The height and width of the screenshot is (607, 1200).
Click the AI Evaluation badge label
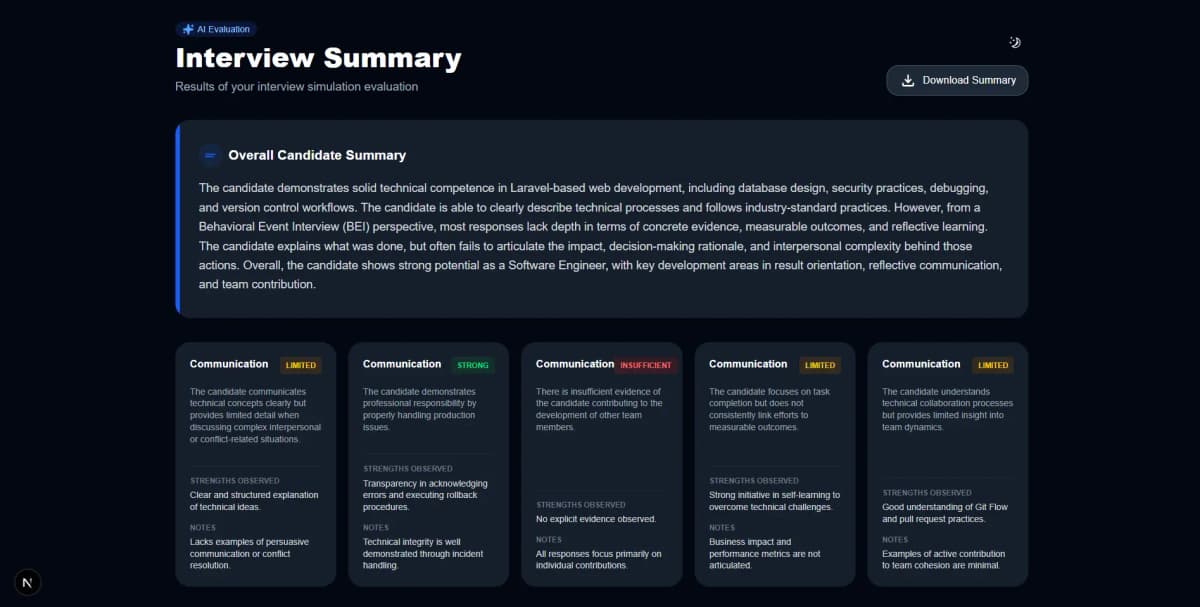click(224, 30)
